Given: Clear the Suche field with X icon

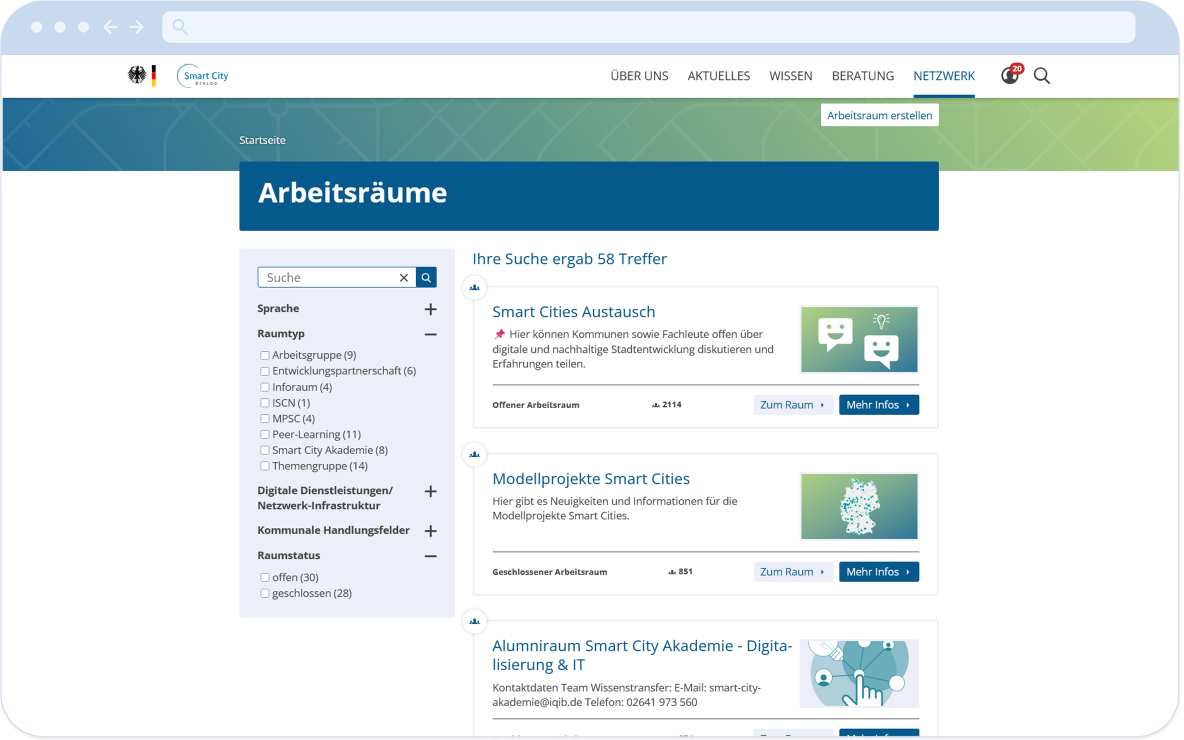Looking at the screenshot, I should 404,278.
